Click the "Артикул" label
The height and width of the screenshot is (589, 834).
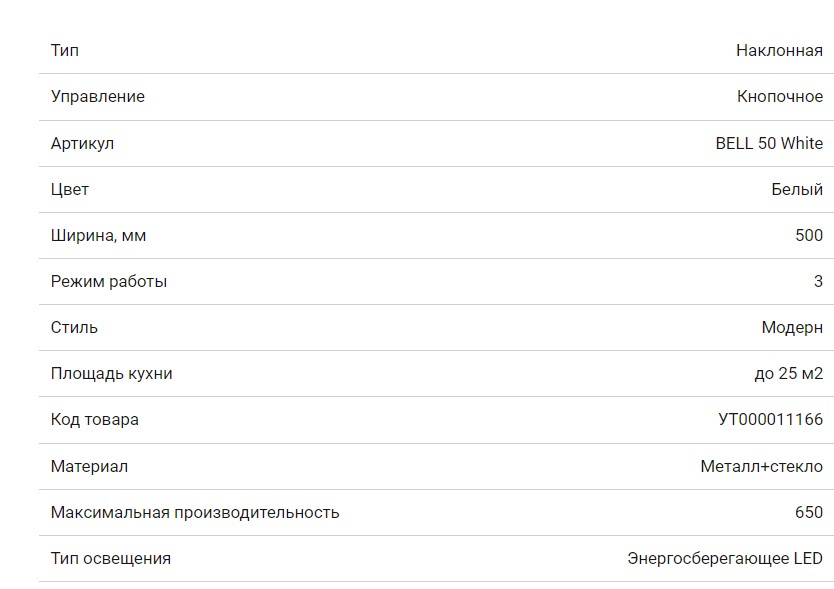pyautogui.click(x=82, y=143)
